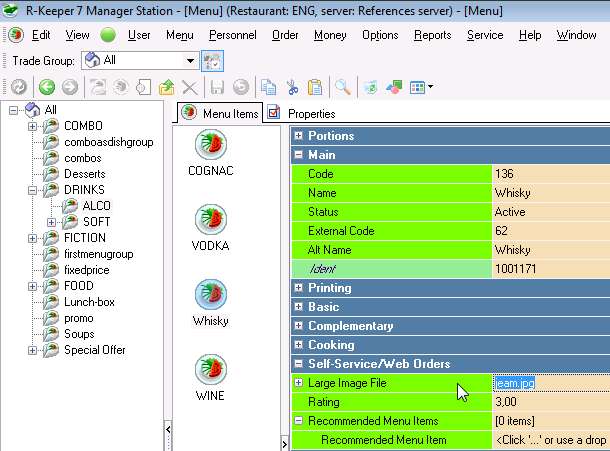Expand the COMBO tree group
Image resolution: width=610 pixels, height=451 pixels.
(32, 126)
